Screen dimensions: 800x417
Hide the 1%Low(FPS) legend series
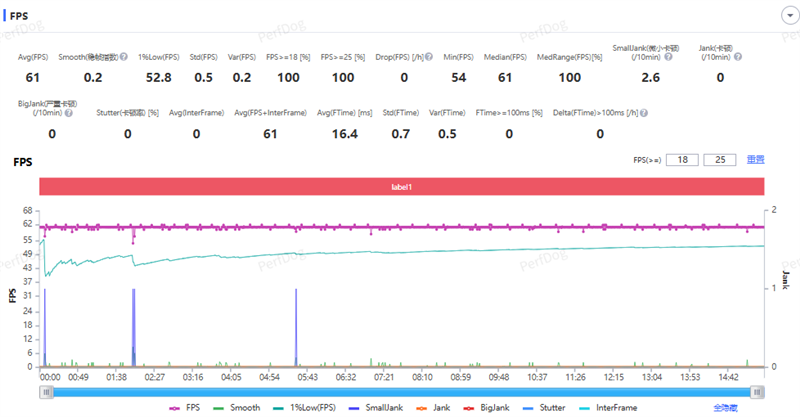pos(303,408)
